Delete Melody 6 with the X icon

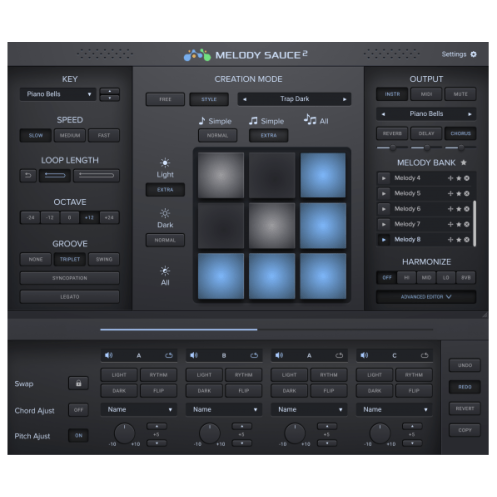467,209
